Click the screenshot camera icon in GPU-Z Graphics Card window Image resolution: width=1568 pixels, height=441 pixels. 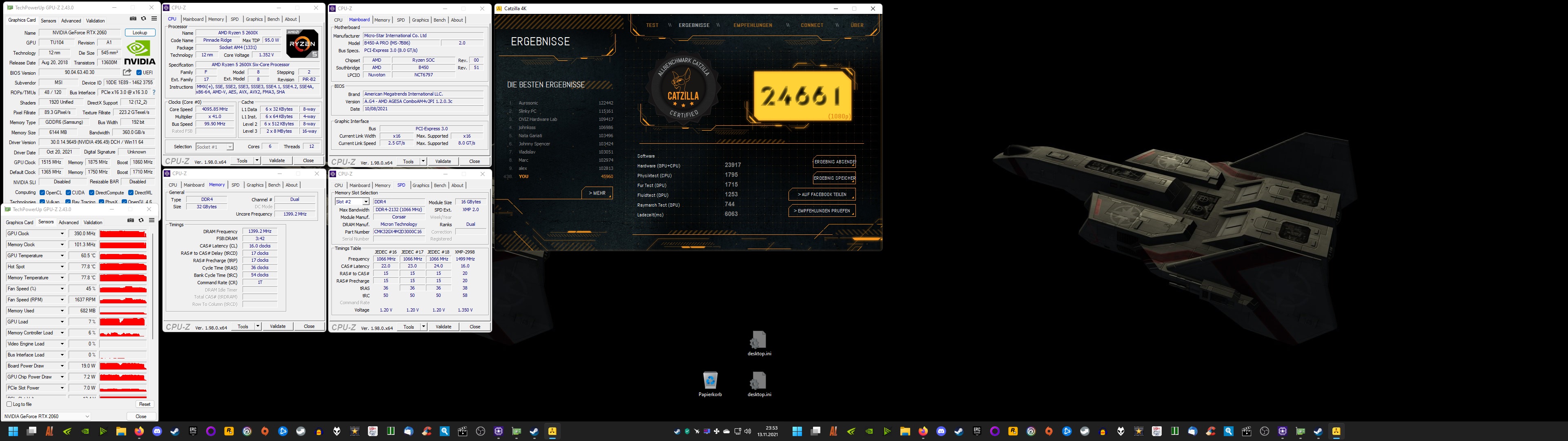click(133, 19)
